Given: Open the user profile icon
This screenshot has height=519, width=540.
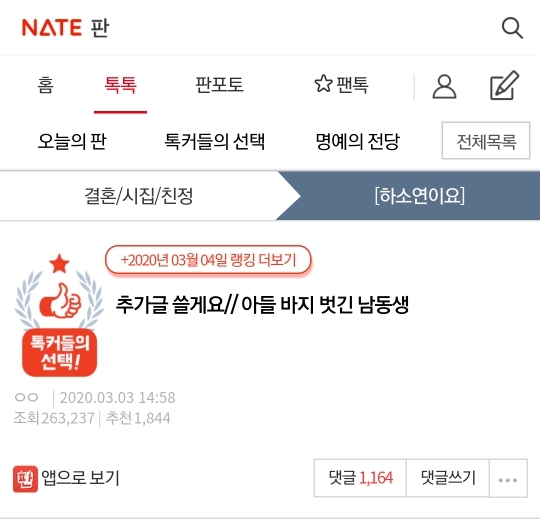Looking at the screenshot, I should [444, 87].
